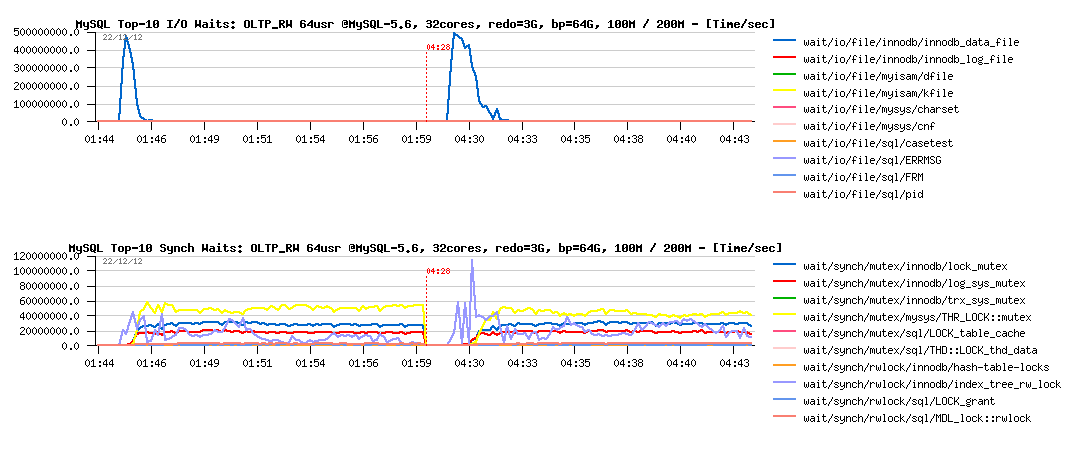
Task: Click the 04:28 marker in Synch Waits chart
Action: 438,271
